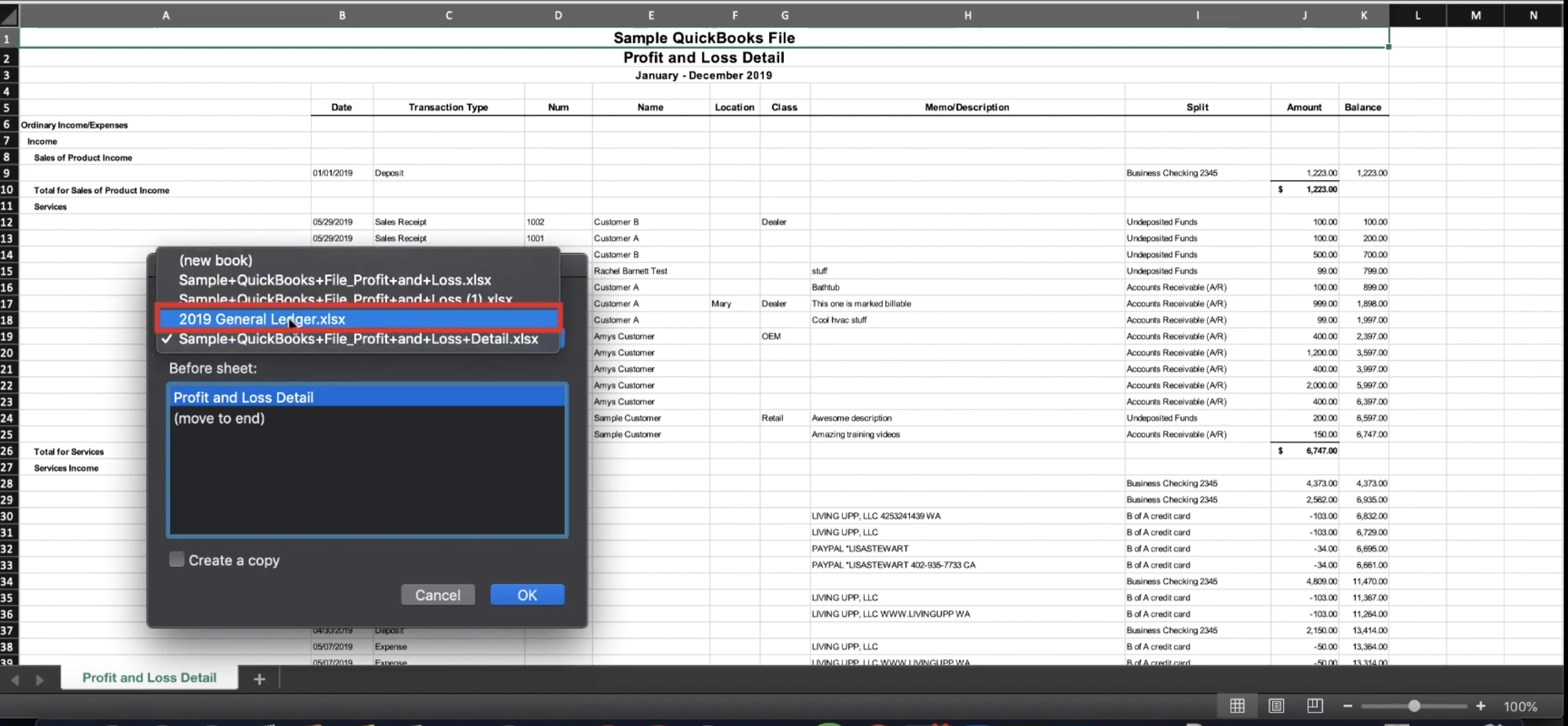1568x726 pixels.
Task: Click the Awesome description memo cell
Action: [967, 418]
